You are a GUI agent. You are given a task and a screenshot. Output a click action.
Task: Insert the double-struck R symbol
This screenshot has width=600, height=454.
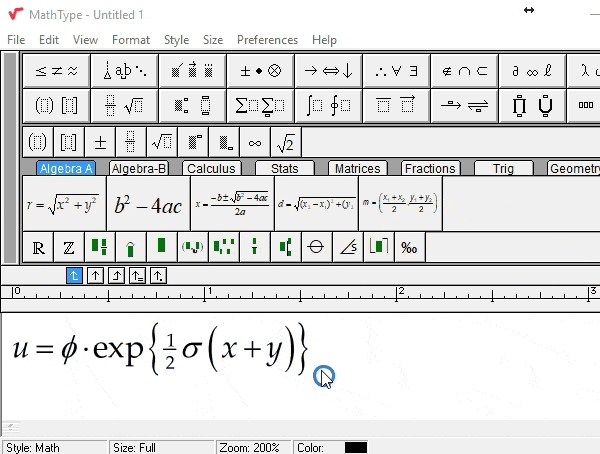38,247
